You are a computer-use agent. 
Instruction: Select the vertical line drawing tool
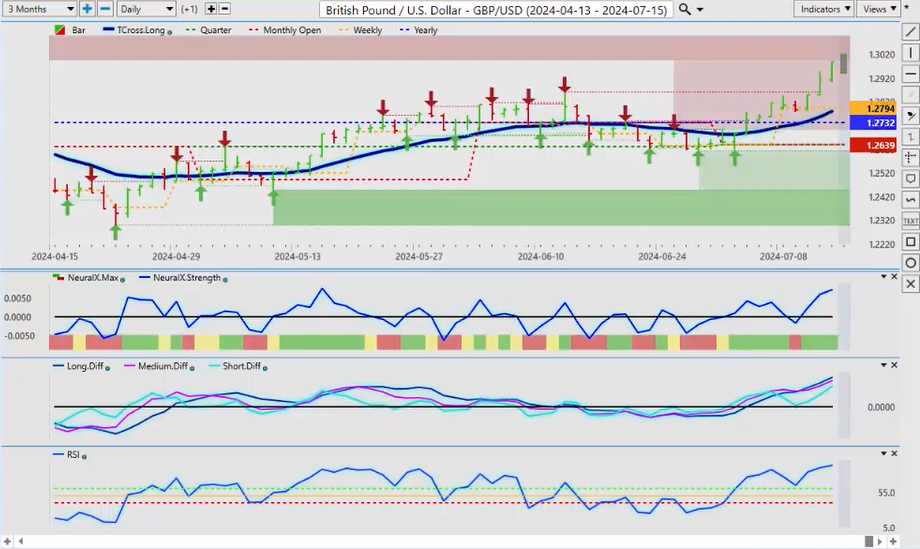(x=911, y=53)
